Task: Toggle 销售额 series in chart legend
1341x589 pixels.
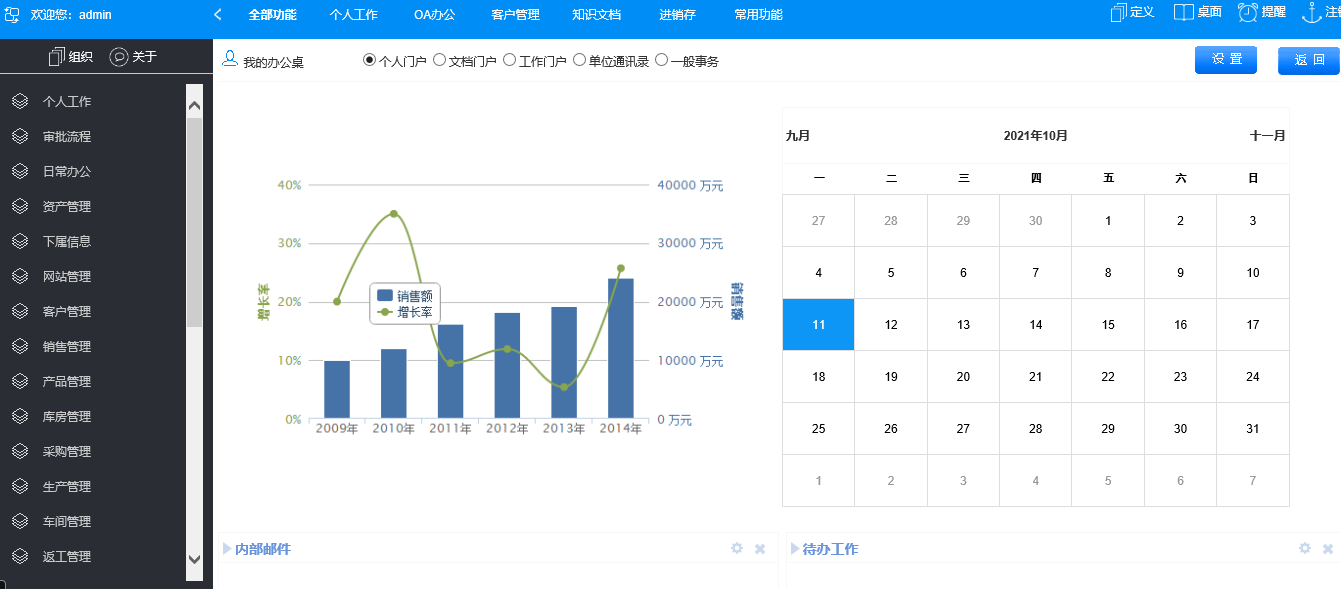Action: tap(405, 296)
